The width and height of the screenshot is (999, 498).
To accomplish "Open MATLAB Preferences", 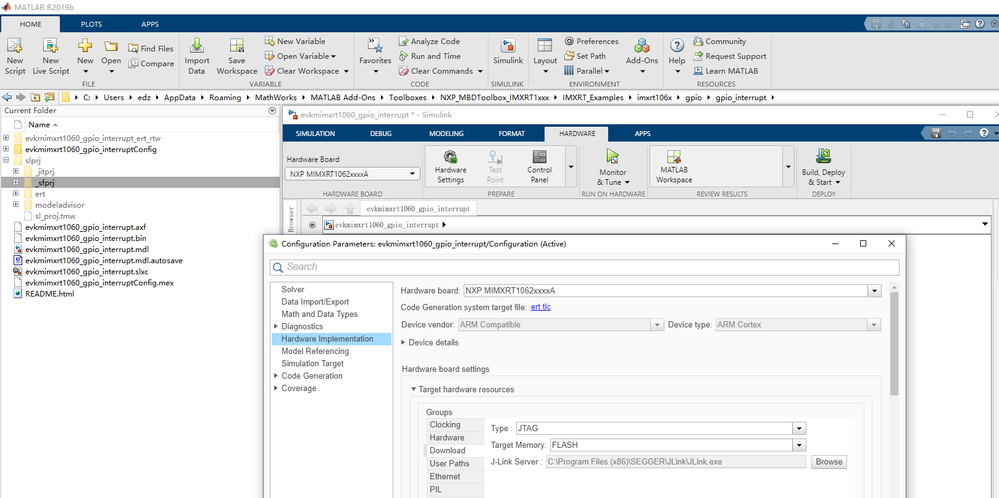I will (x=591, y=41).
